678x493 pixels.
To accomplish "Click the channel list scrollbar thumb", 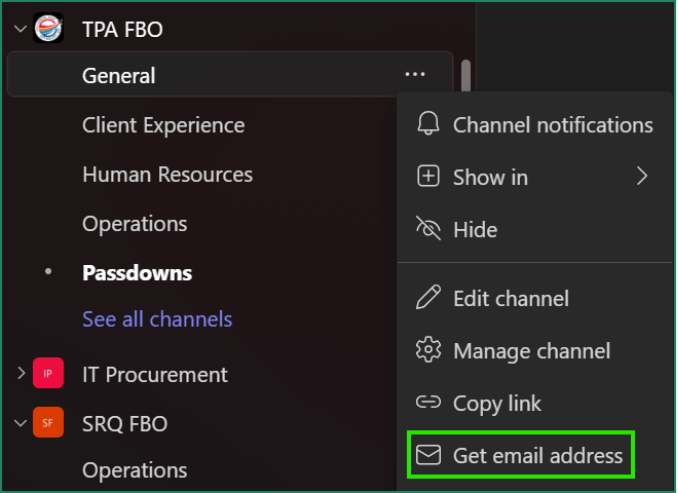I will [466, 75].
